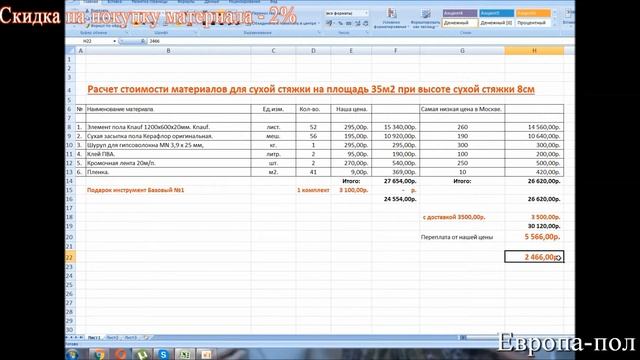This screenshot has height=360, width=640.
Task: Apply blue Акцент5 cell style
Action: pyautogui.click(x=496, y=13)
